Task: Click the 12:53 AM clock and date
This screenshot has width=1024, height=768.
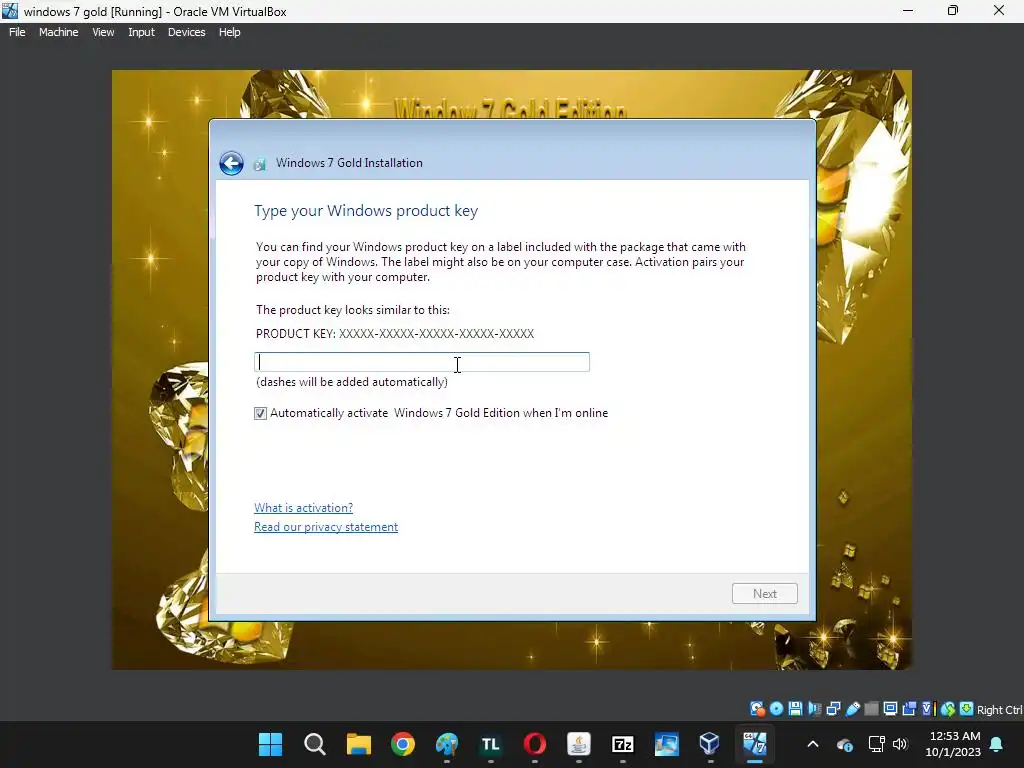Action: click(953, 744)
